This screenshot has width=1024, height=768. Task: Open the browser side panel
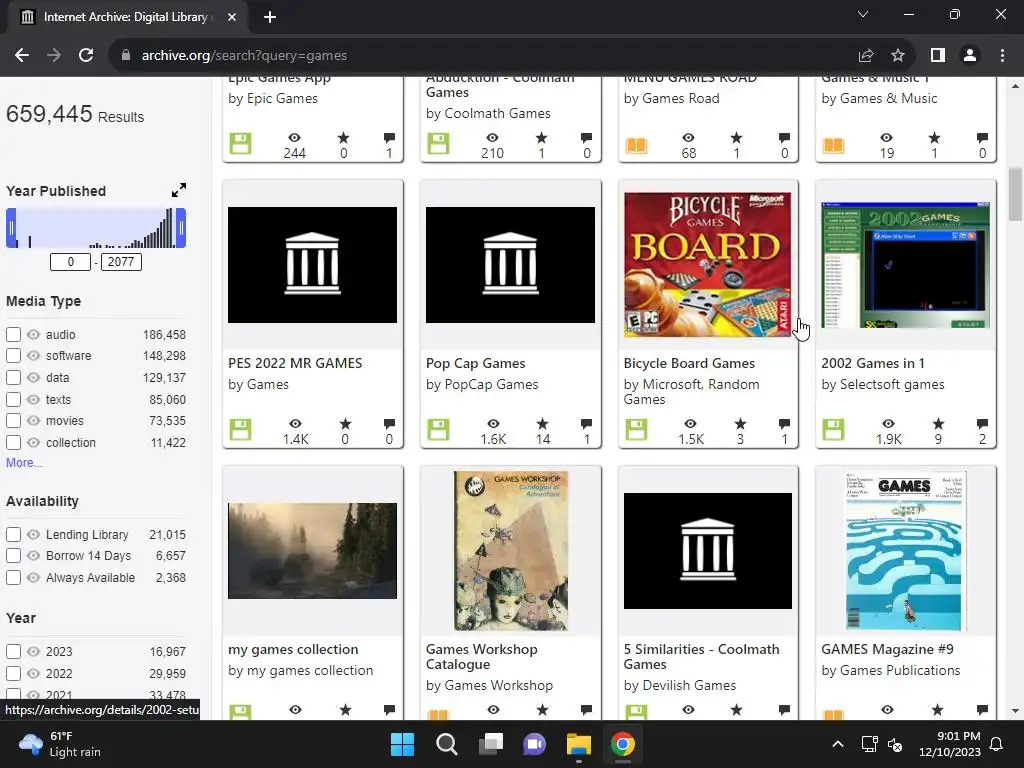coord(938,56)
